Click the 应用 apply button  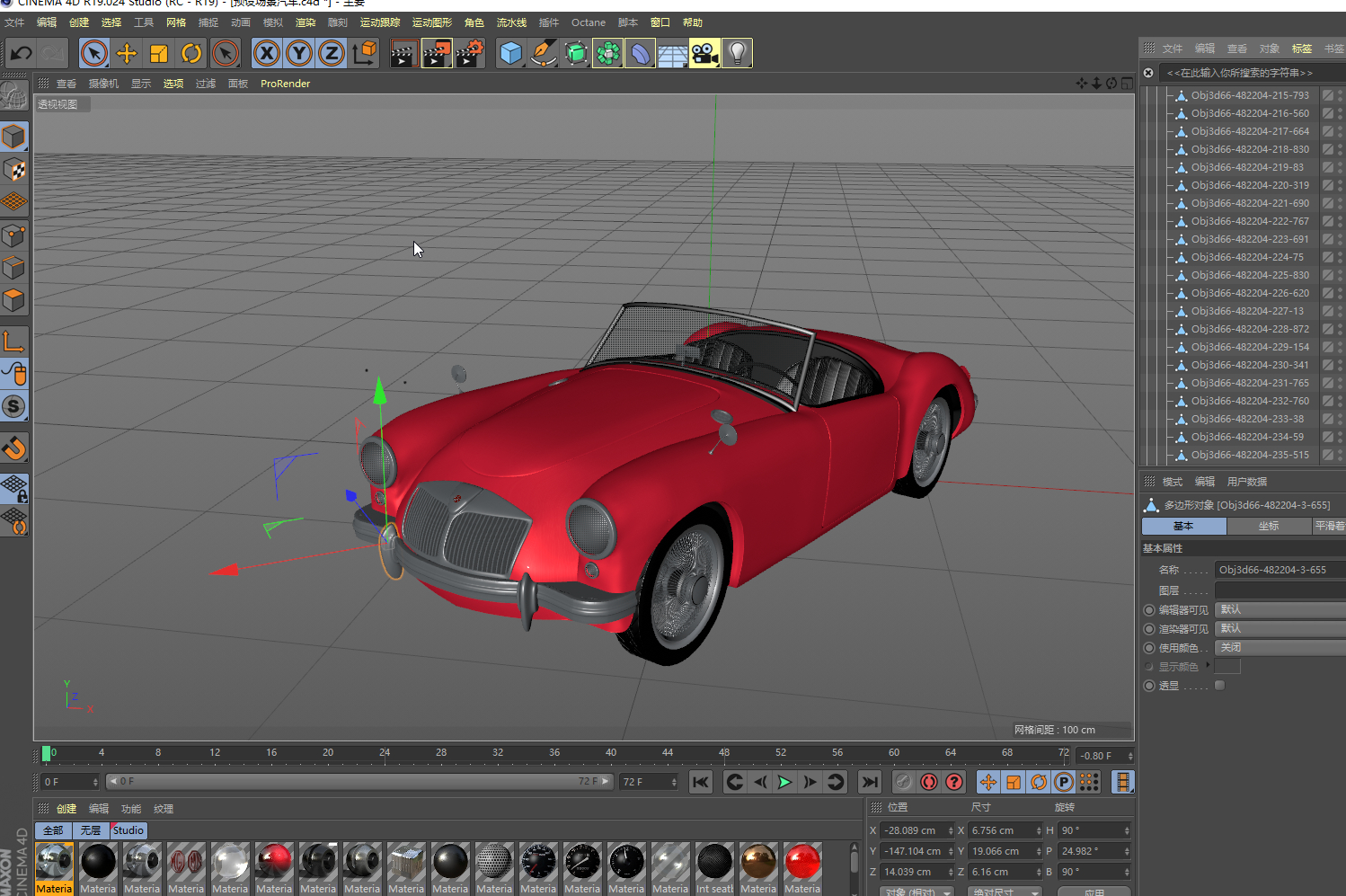[1094, 892]
